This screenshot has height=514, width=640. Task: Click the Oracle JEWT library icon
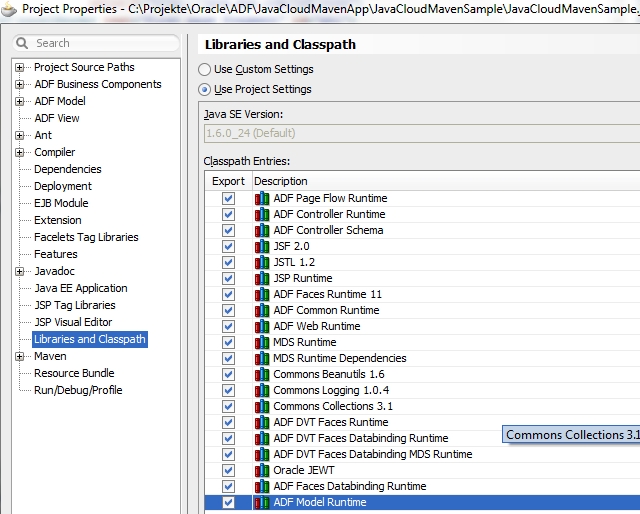click(x=262, y=470)
